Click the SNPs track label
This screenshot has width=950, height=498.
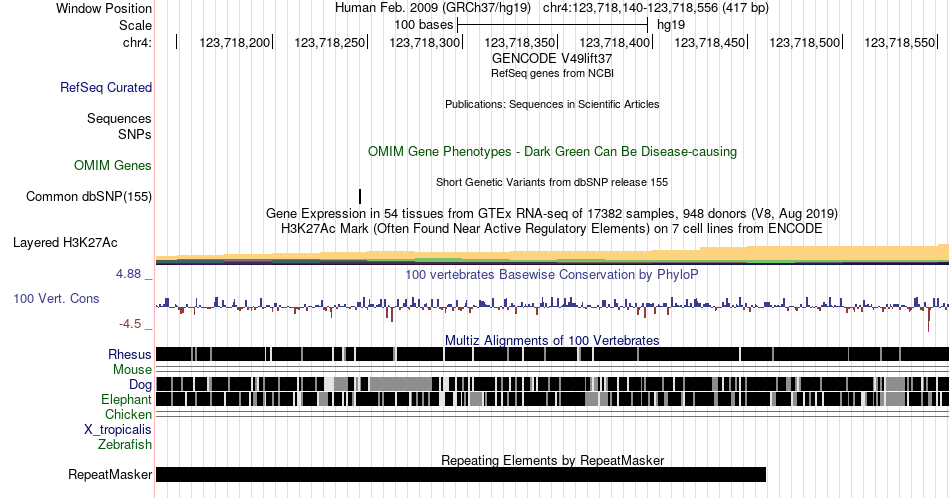click(x=135, y=134)
